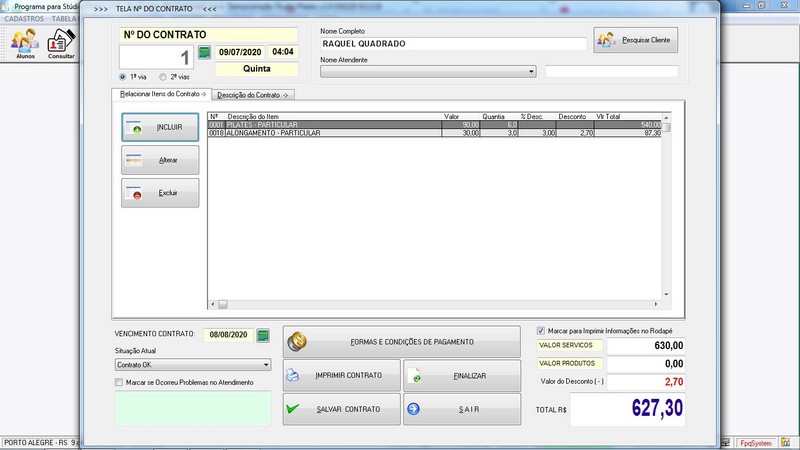The width and height of the screenshot is (800, 450).
Task: Select the 1ª via radio option
Action: [122, 77]
